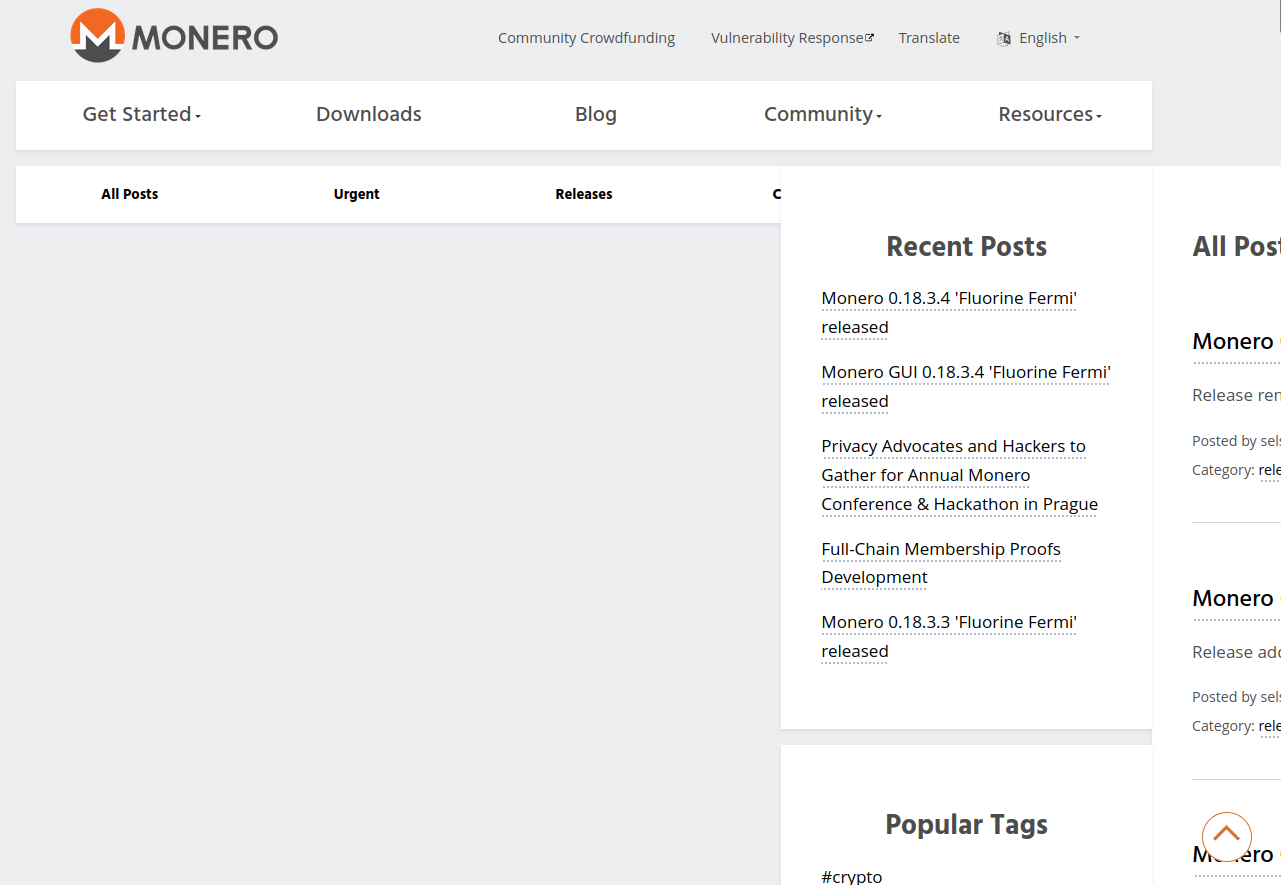Open the Community Crowdfunding link

tap(587, 38)
